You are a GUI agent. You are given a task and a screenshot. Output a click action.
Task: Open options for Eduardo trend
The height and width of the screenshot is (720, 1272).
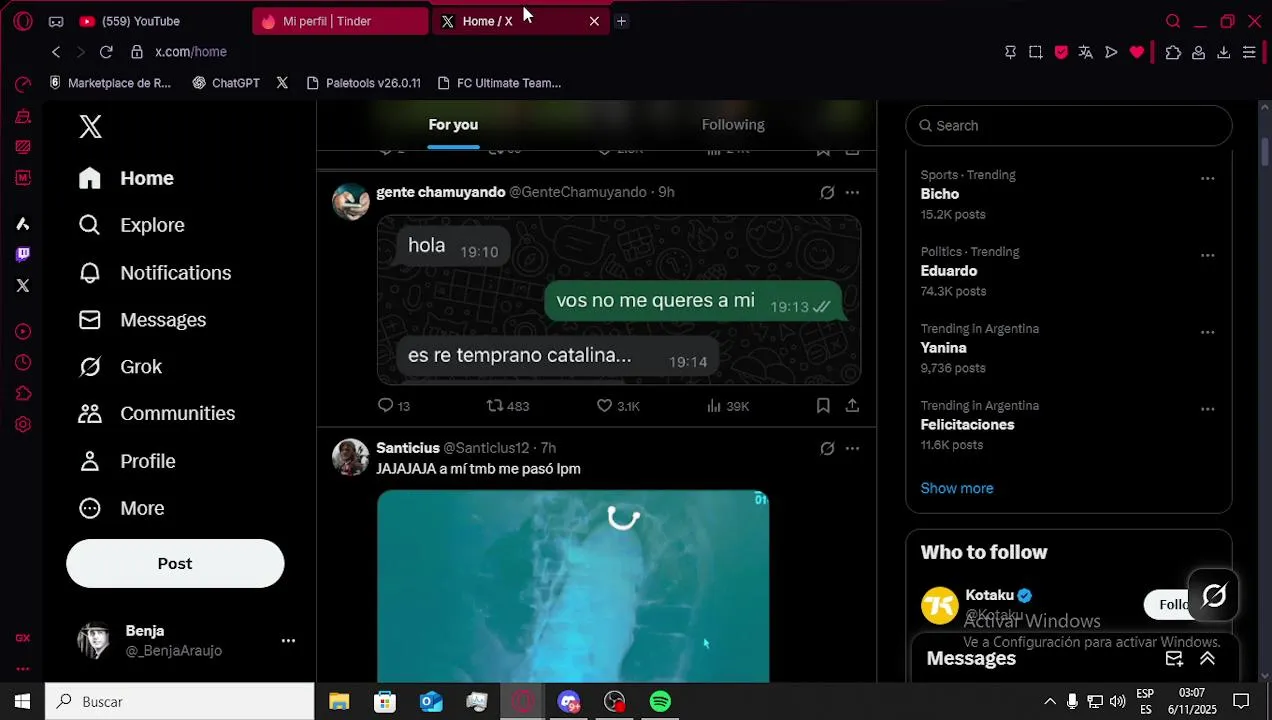click(x=1207, y=256)
